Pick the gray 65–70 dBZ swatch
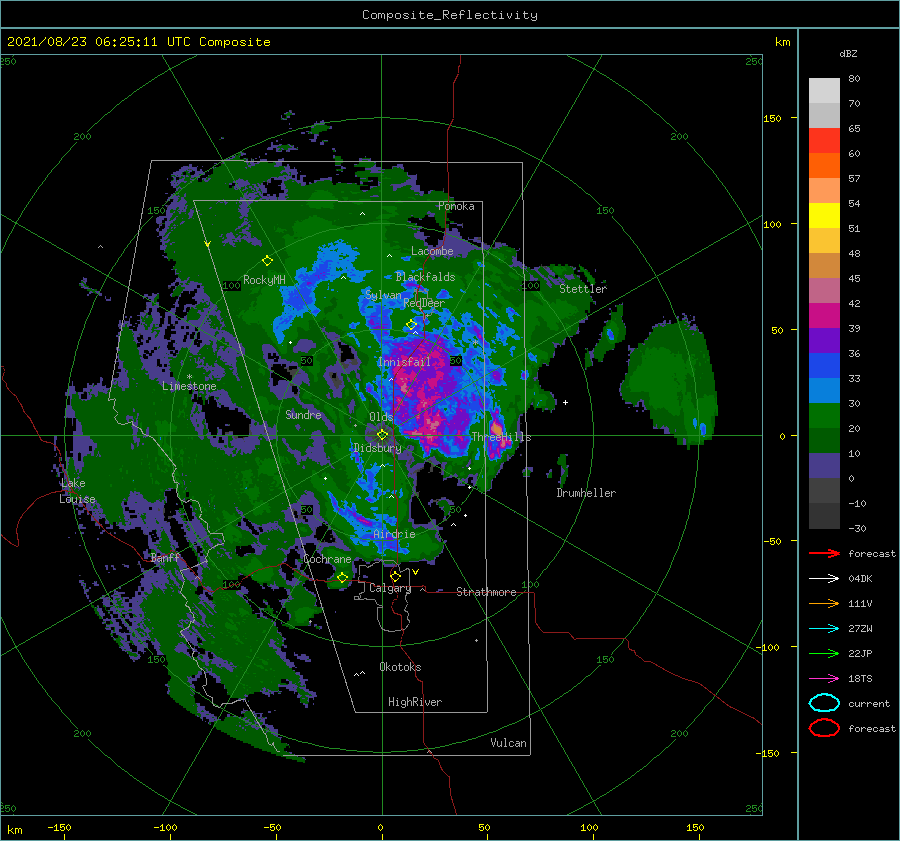 tap(824, 116)
